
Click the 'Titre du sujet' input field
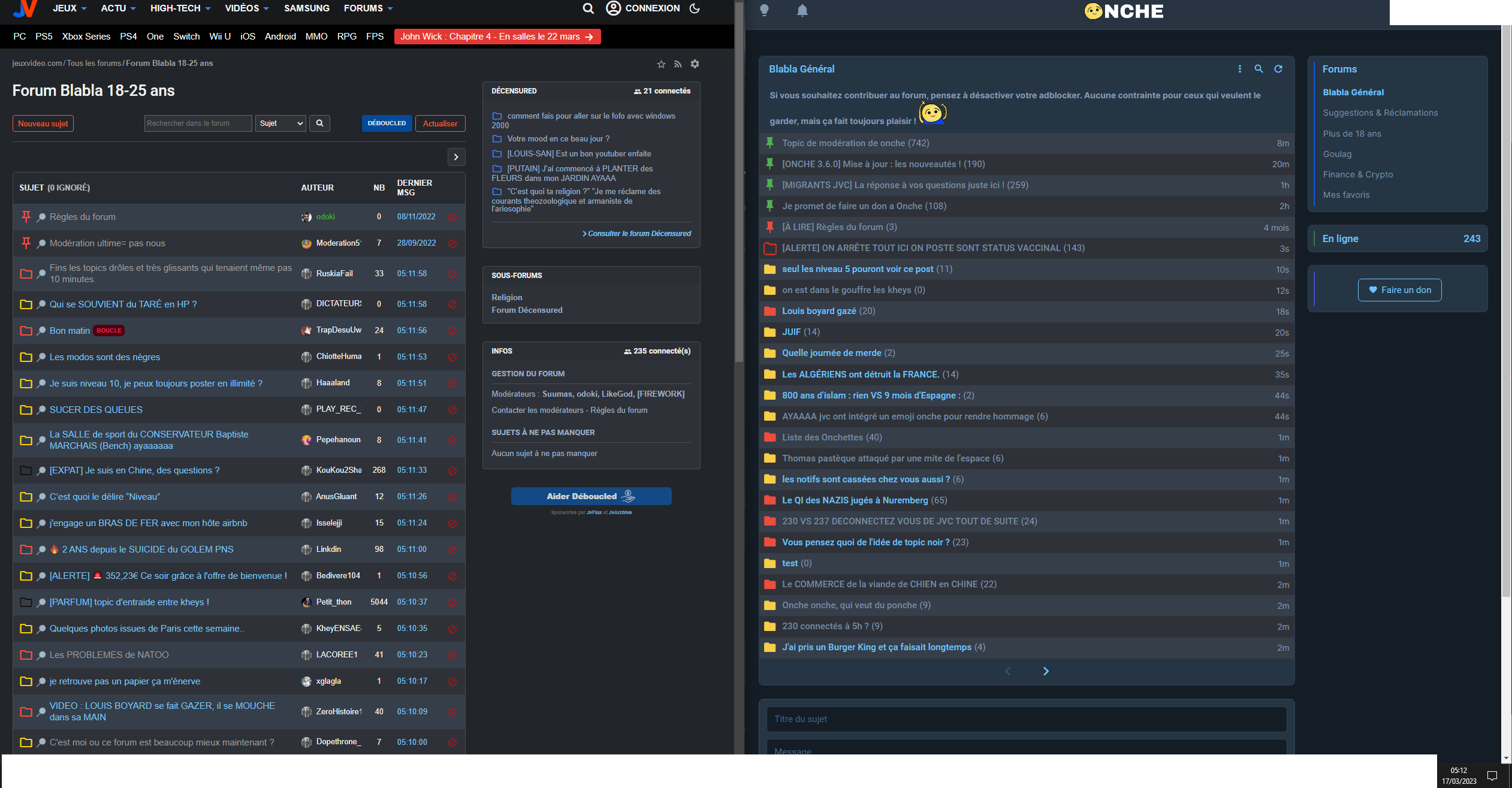[x=1026, y=719]
